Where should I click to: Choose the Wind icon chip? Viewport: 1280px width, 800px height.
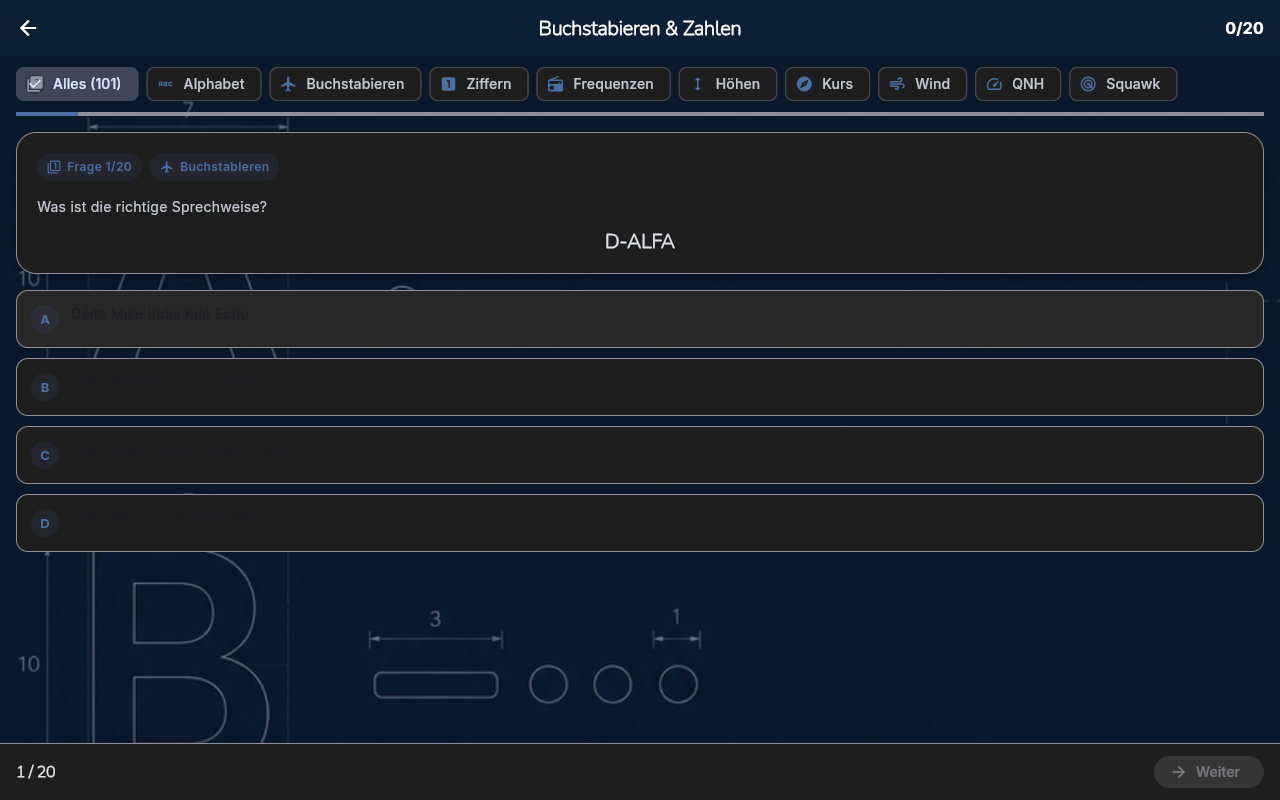coord(923,84)
